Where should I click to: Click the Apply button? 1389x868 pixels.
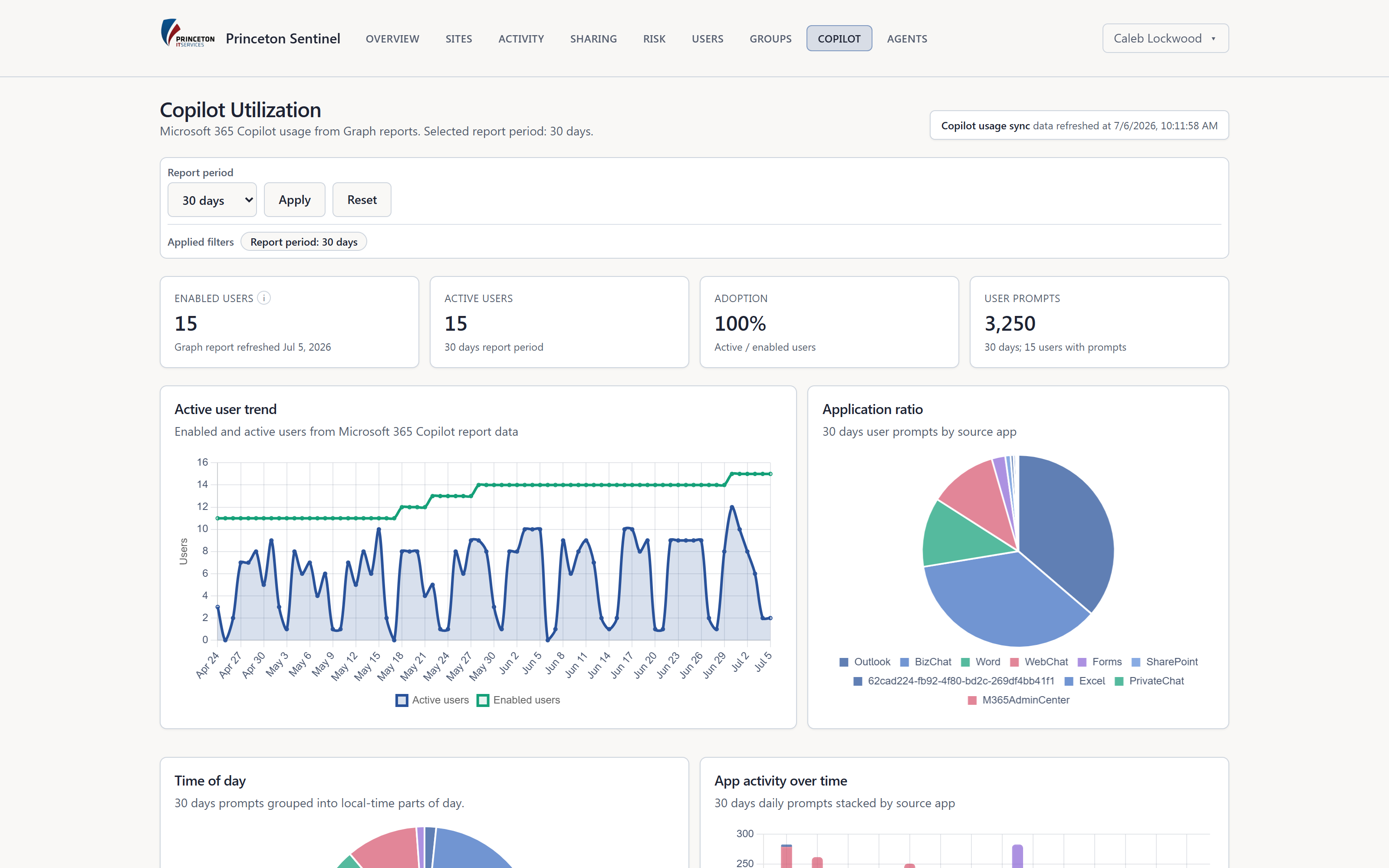click(x=294, y=200)
